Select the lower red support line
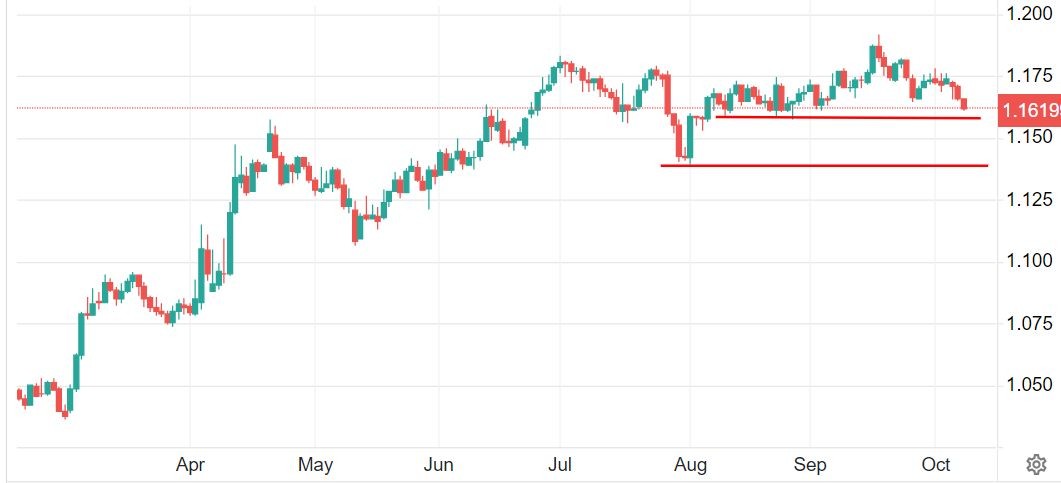 (x=824, y=165)
